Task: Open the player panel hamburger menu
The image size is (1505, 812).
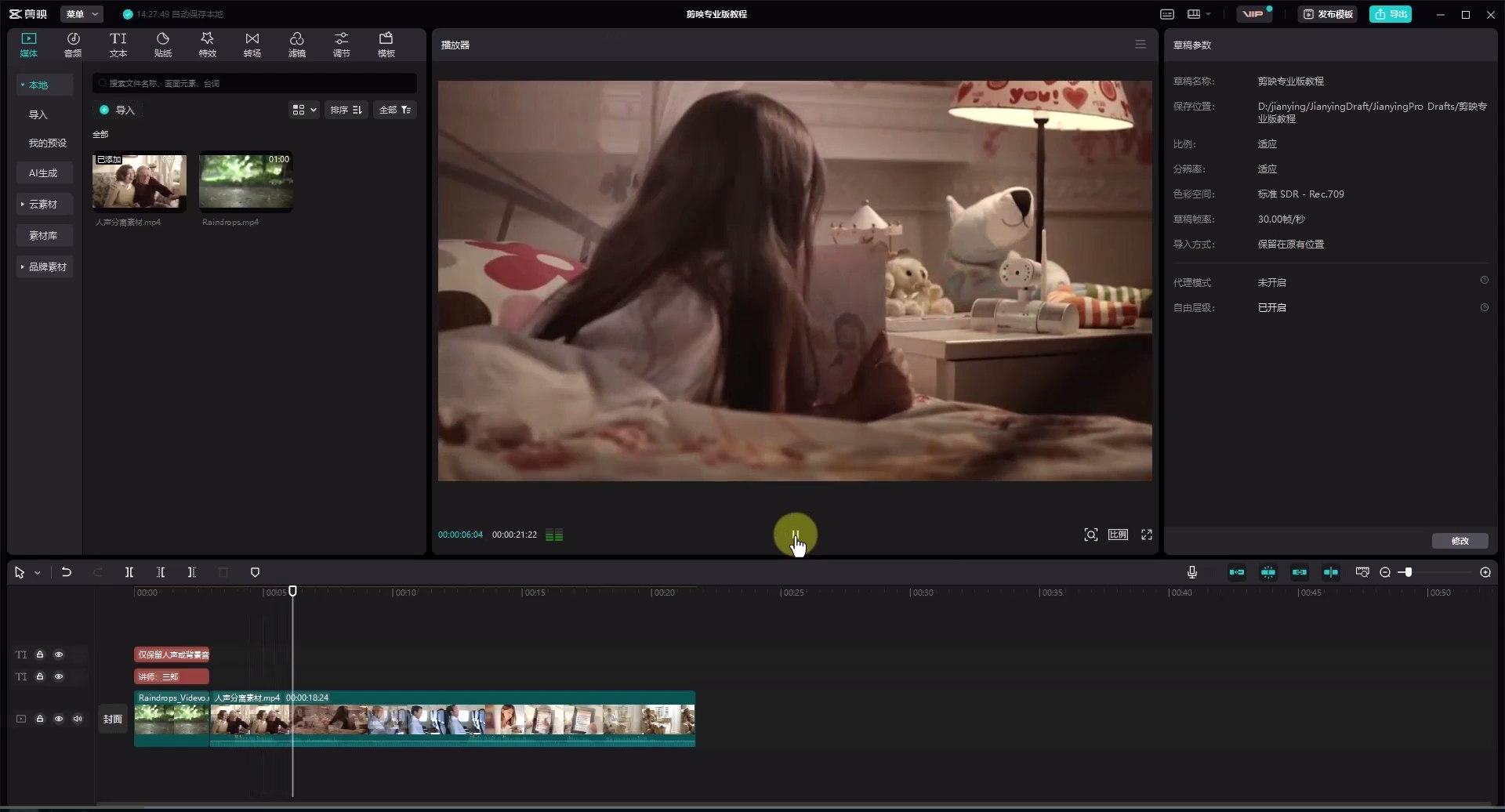Action: click(1140, 45)
